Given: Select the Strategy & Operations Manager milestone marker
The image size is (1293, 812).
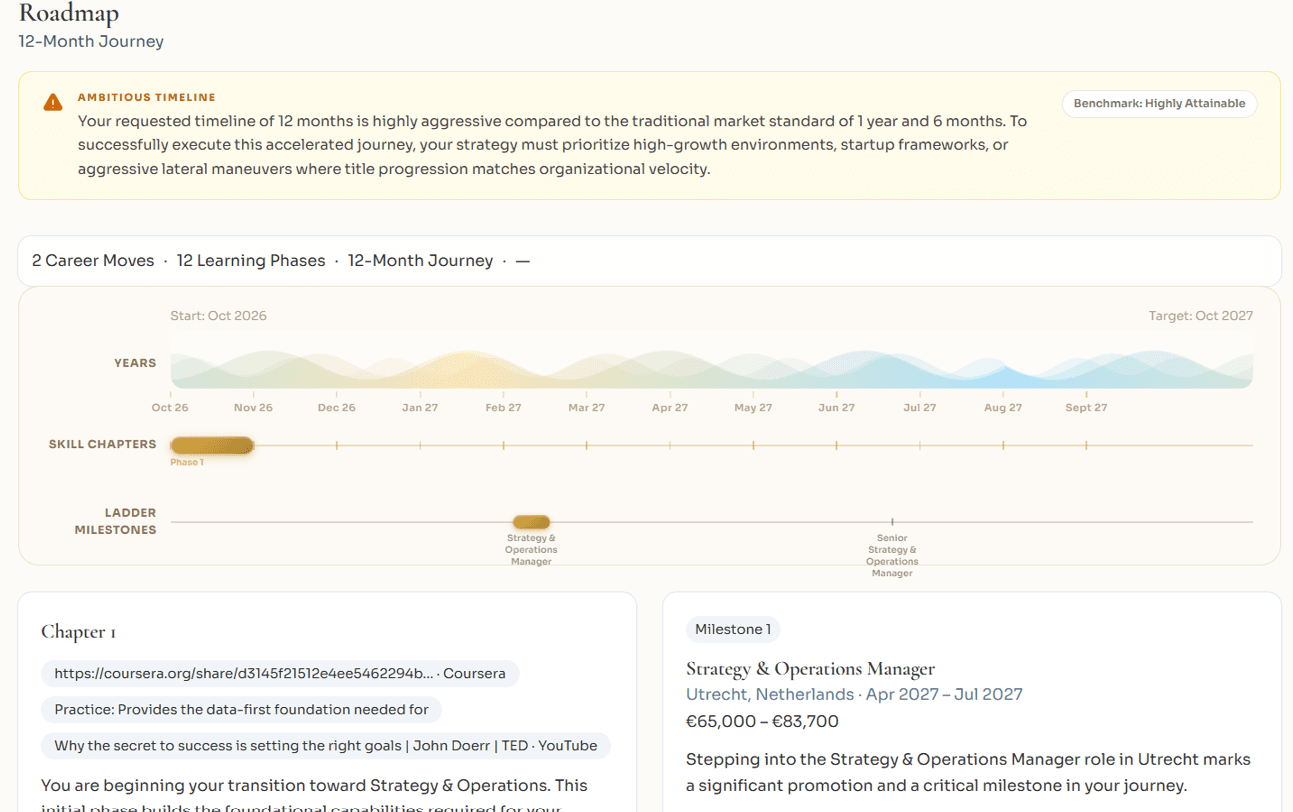Looking at the screenshot, I should point(531,522).
